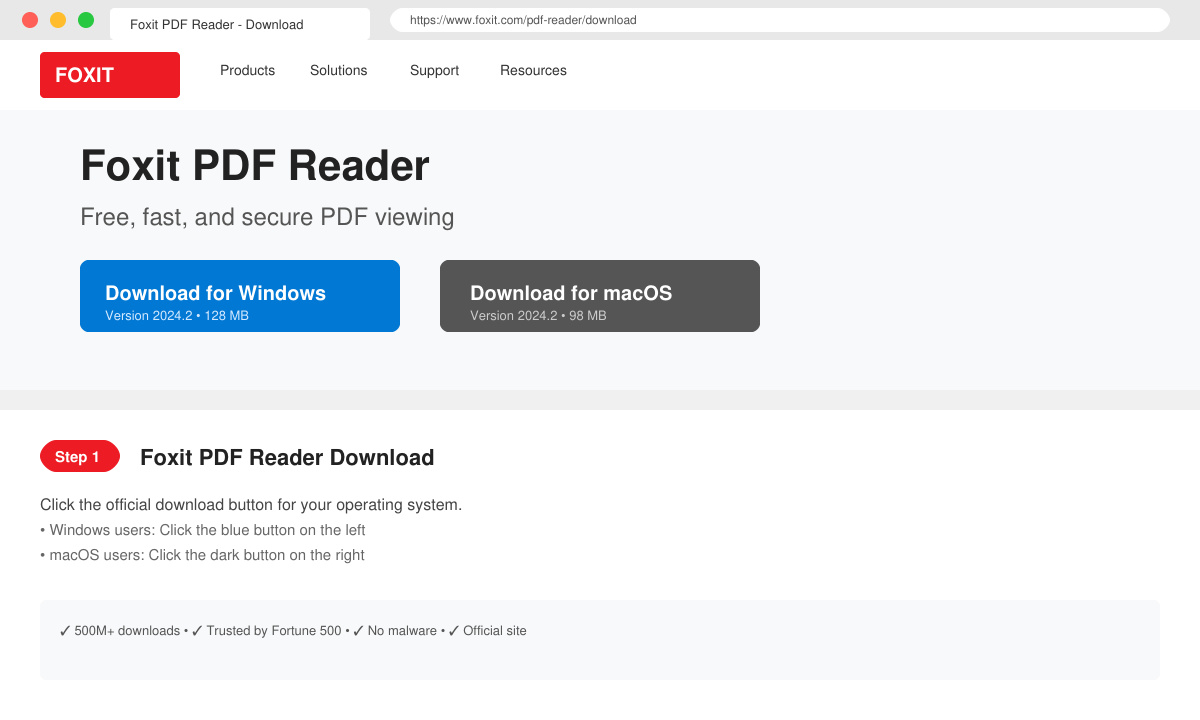Click the green maximize window button

pos(86,20)
